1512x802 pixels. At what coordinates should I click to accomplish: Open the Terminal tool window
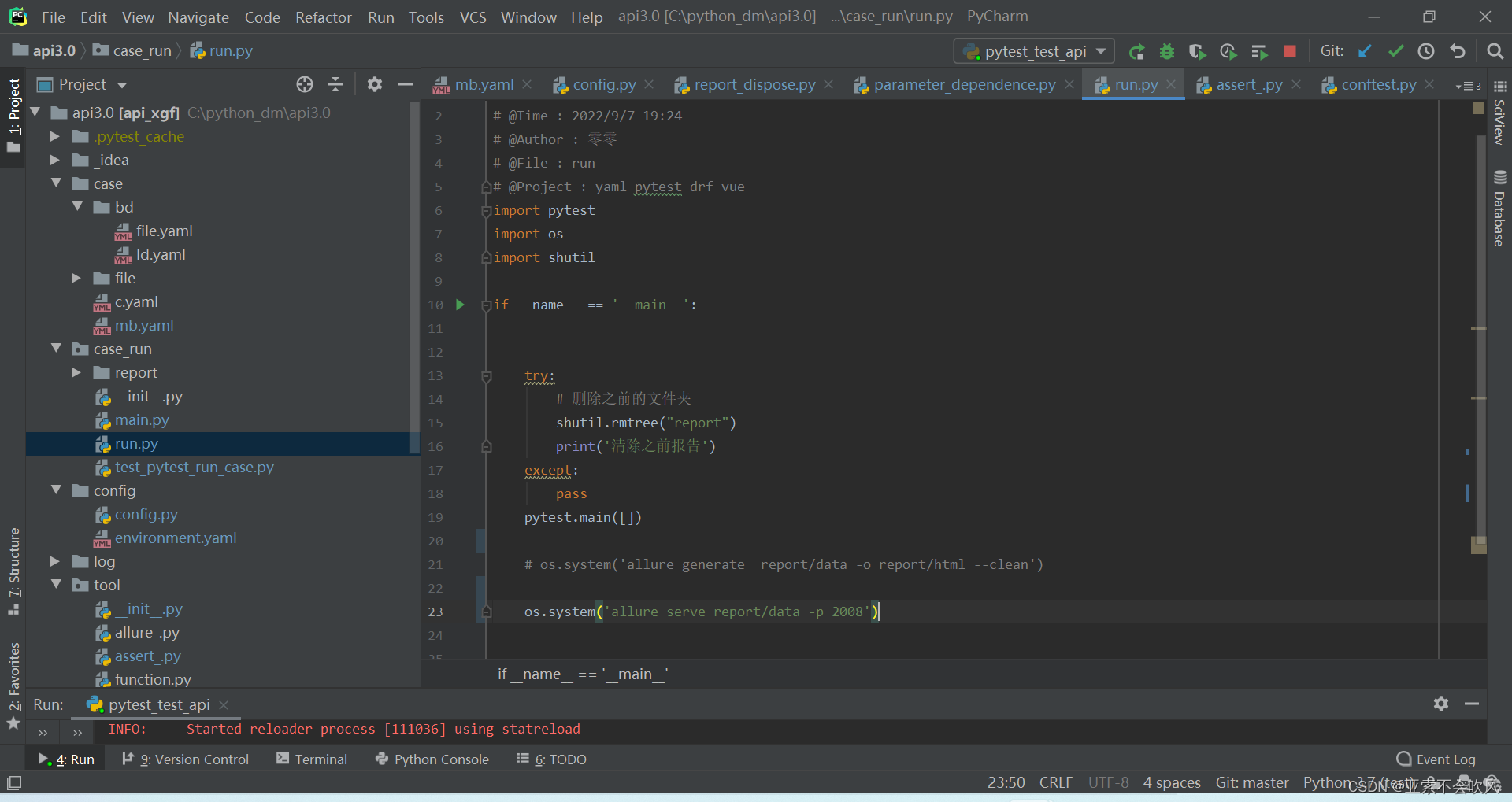tap(312, 759)
